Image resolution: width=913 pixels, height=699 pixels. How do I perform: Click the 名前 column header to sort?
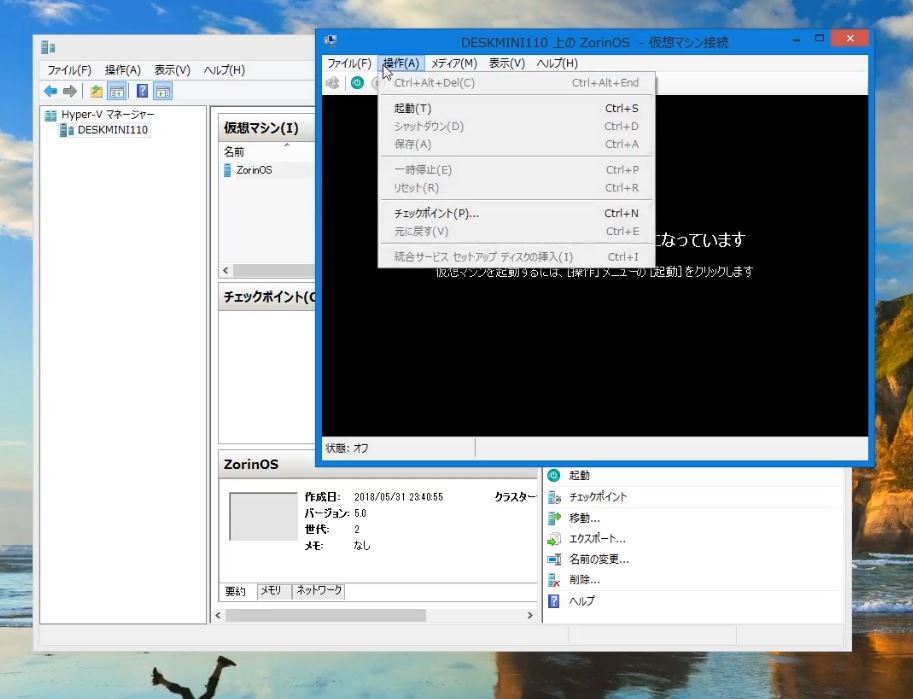click(x=234, y=152)
